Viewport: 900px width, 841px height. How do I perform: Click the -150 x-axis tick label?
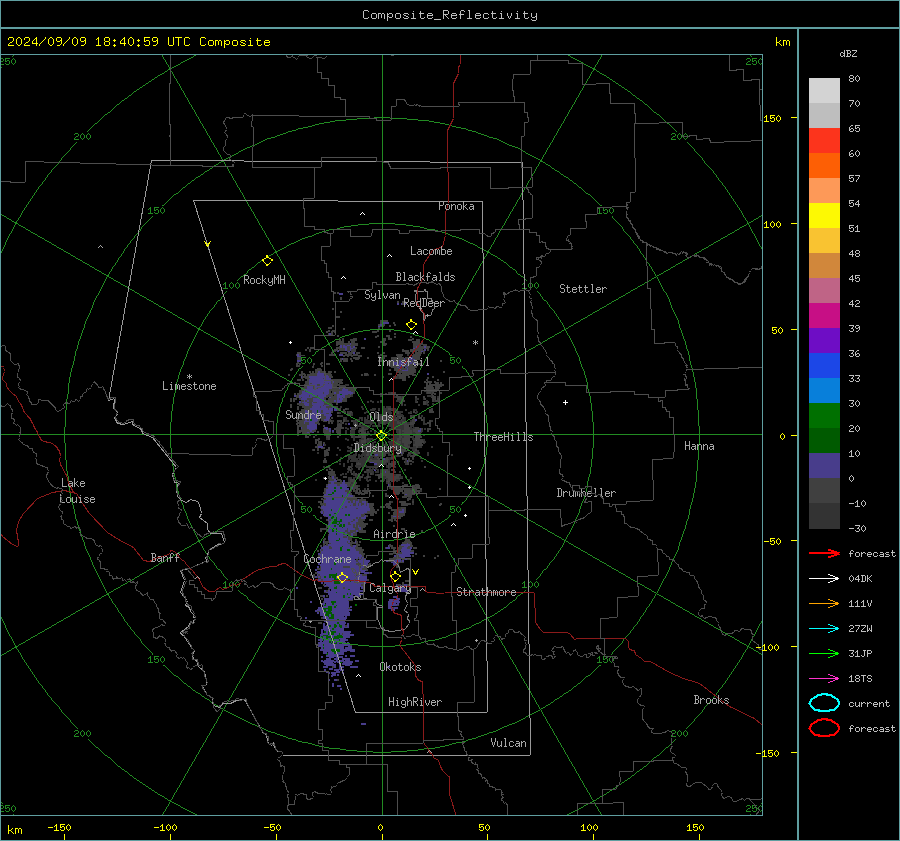59,827
